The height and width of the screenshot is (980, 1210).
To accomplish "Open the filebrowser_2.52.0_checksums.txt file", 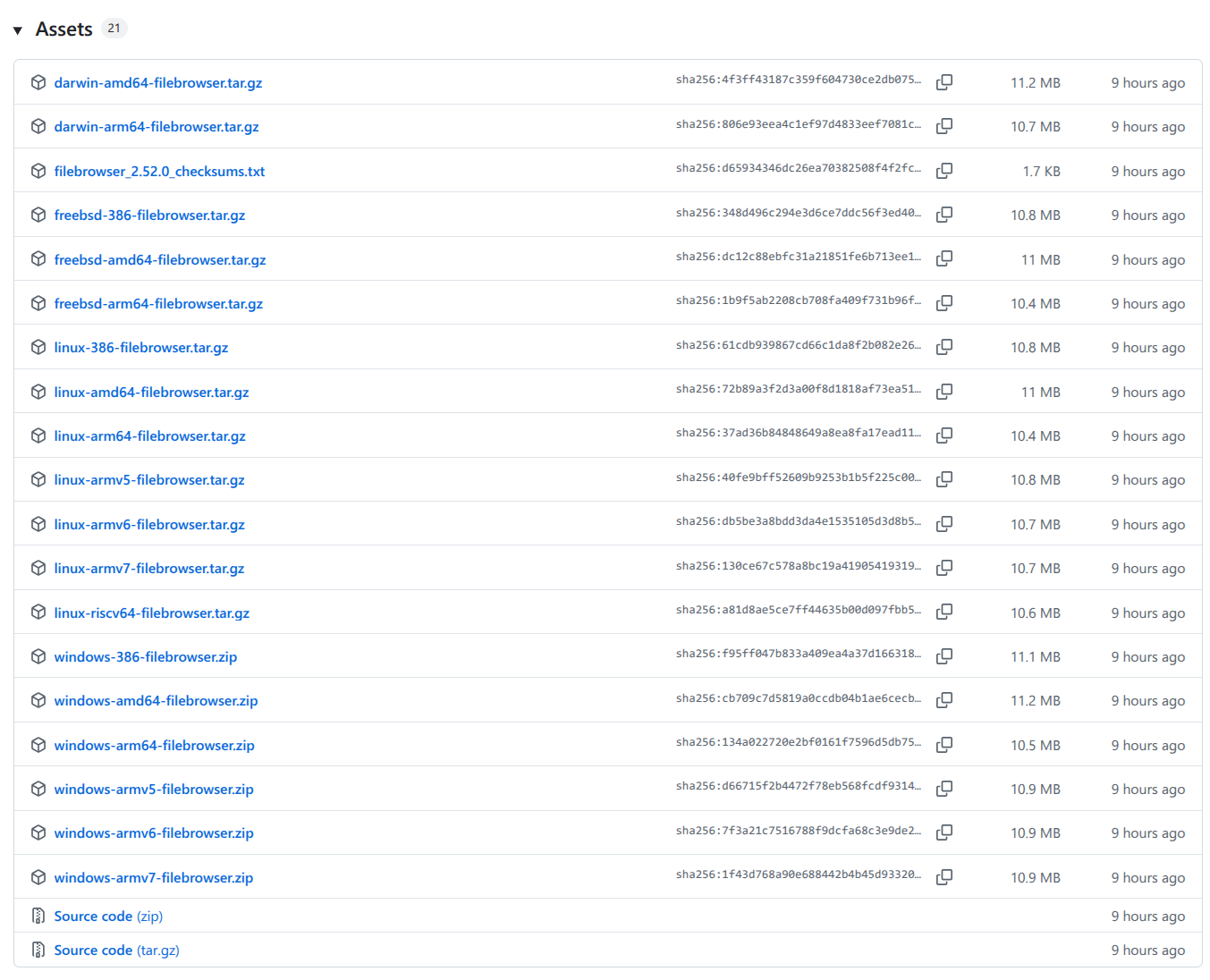I will pos(159,172).
